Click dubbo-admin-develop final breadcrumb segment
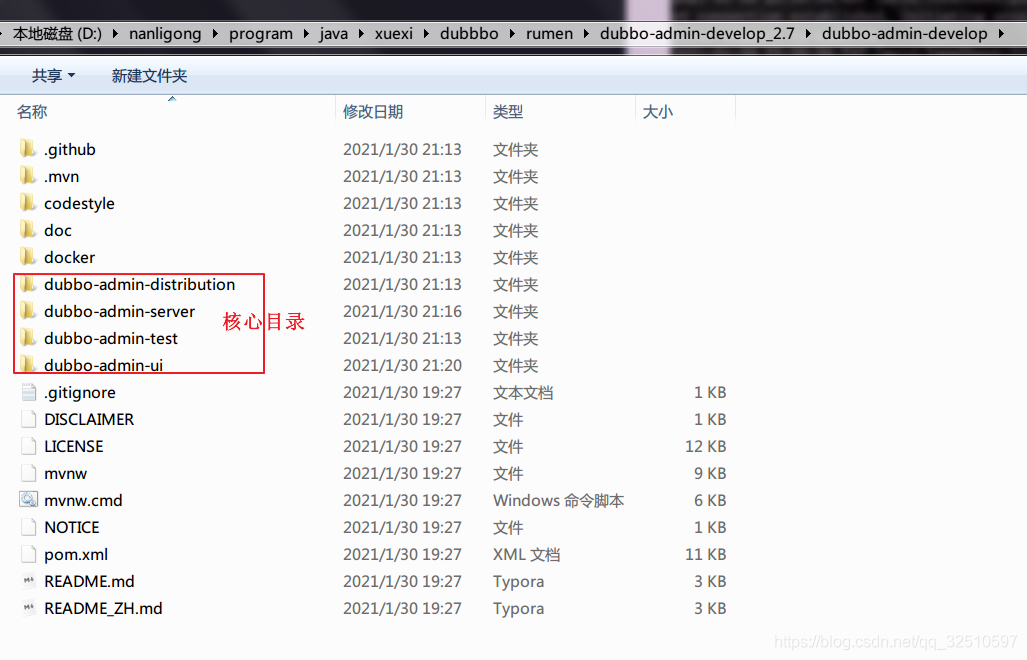The image size is (1027, 660). [905, 33]
